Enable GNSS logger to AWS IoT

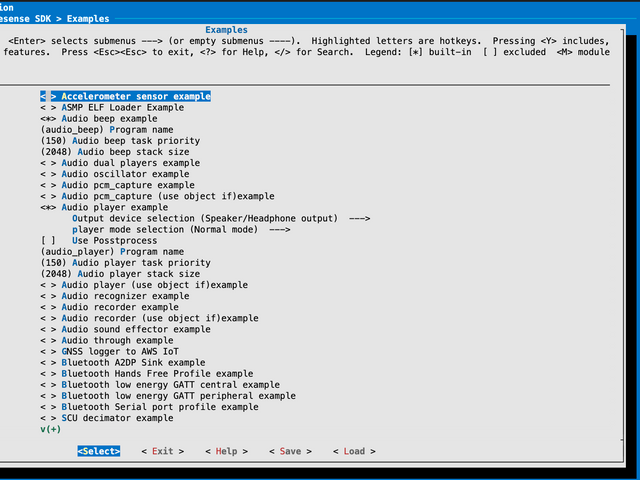point(109,351)
